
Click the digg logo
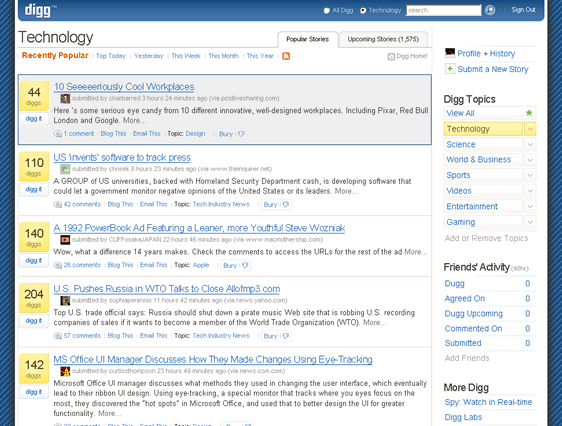(38, 10)
